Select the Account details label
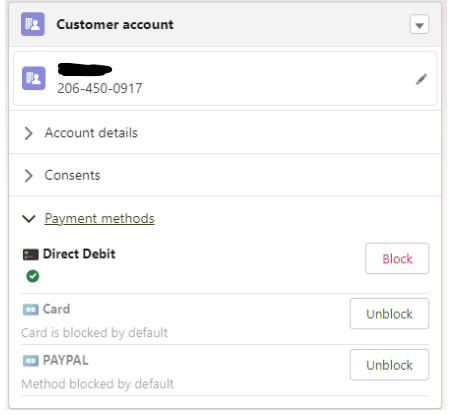Viewport: 455px width, 415px height. pyautogui.click(x=91, y=133)
